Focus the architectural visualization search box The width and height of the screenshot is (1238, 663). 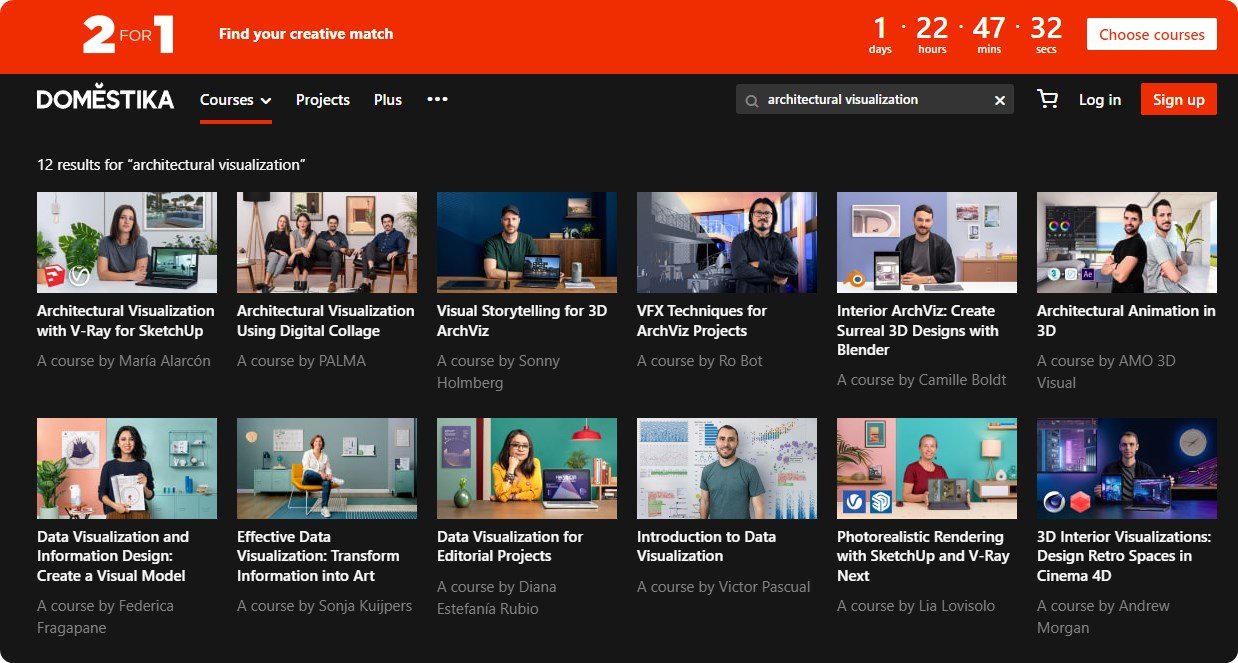pos(875,99)
